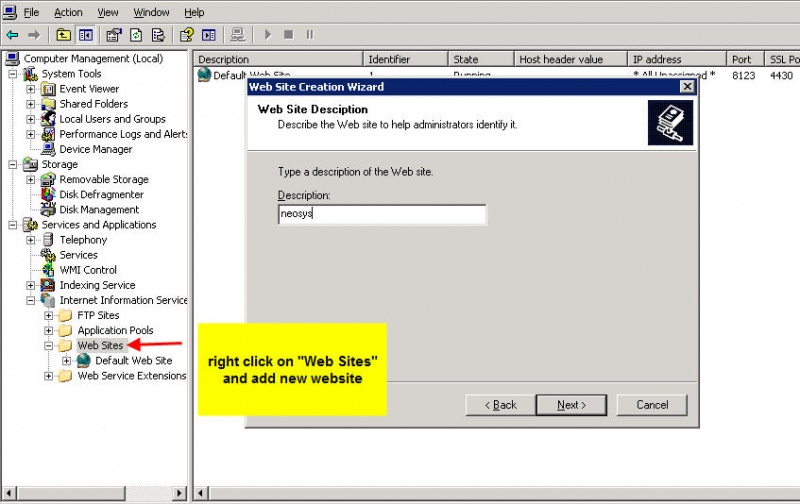Open the Window menu
Screen dimensions: 800x504
click(151, 12)
